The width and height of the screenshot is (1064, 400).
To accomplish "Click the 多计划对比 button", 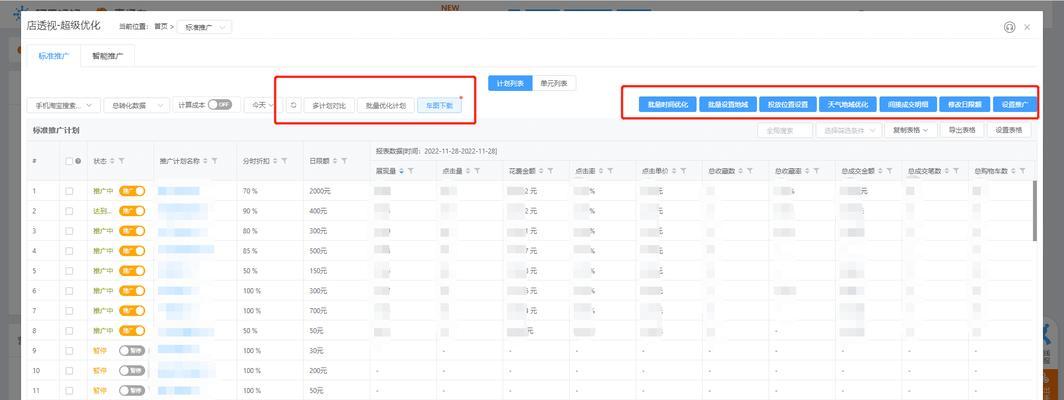I will click(x=329, y=105).
